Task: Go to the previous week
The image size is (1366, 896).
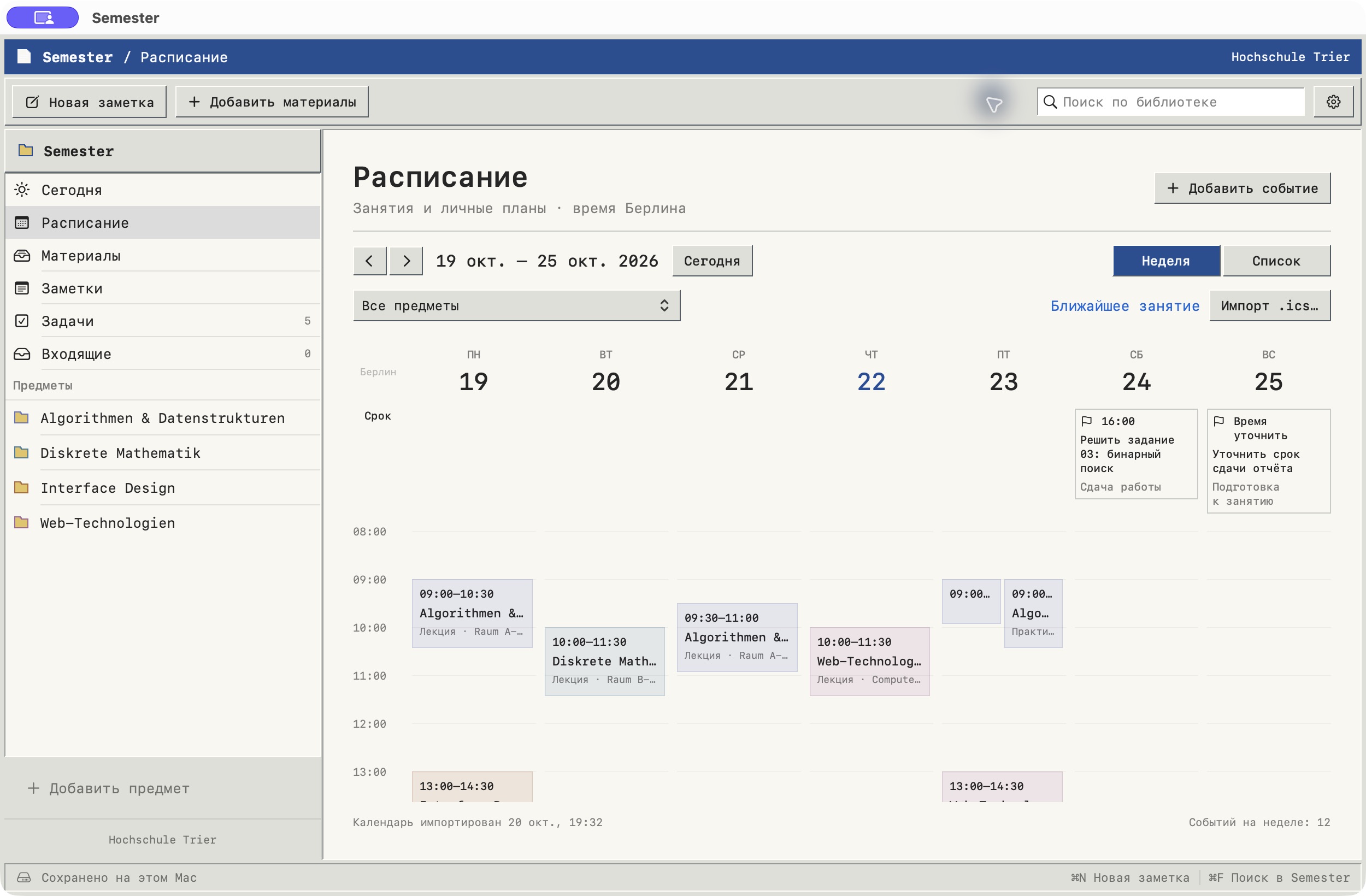Action: click(369, 261)
